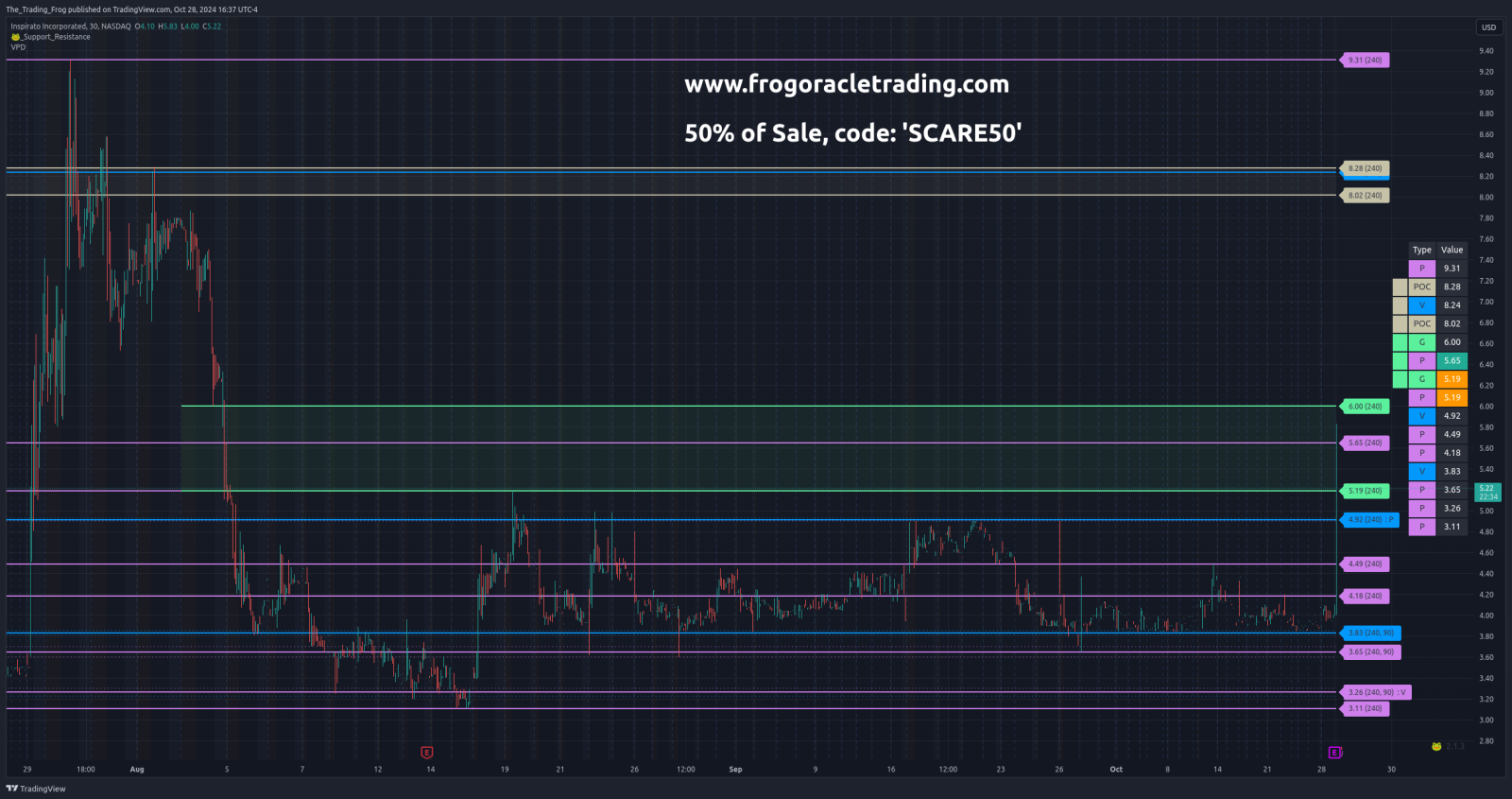This screenshot has width=1512, height=799.
Task: Select the green 6.00 (240) level label
Action: pyautogui.click(x=1365, y=407)
